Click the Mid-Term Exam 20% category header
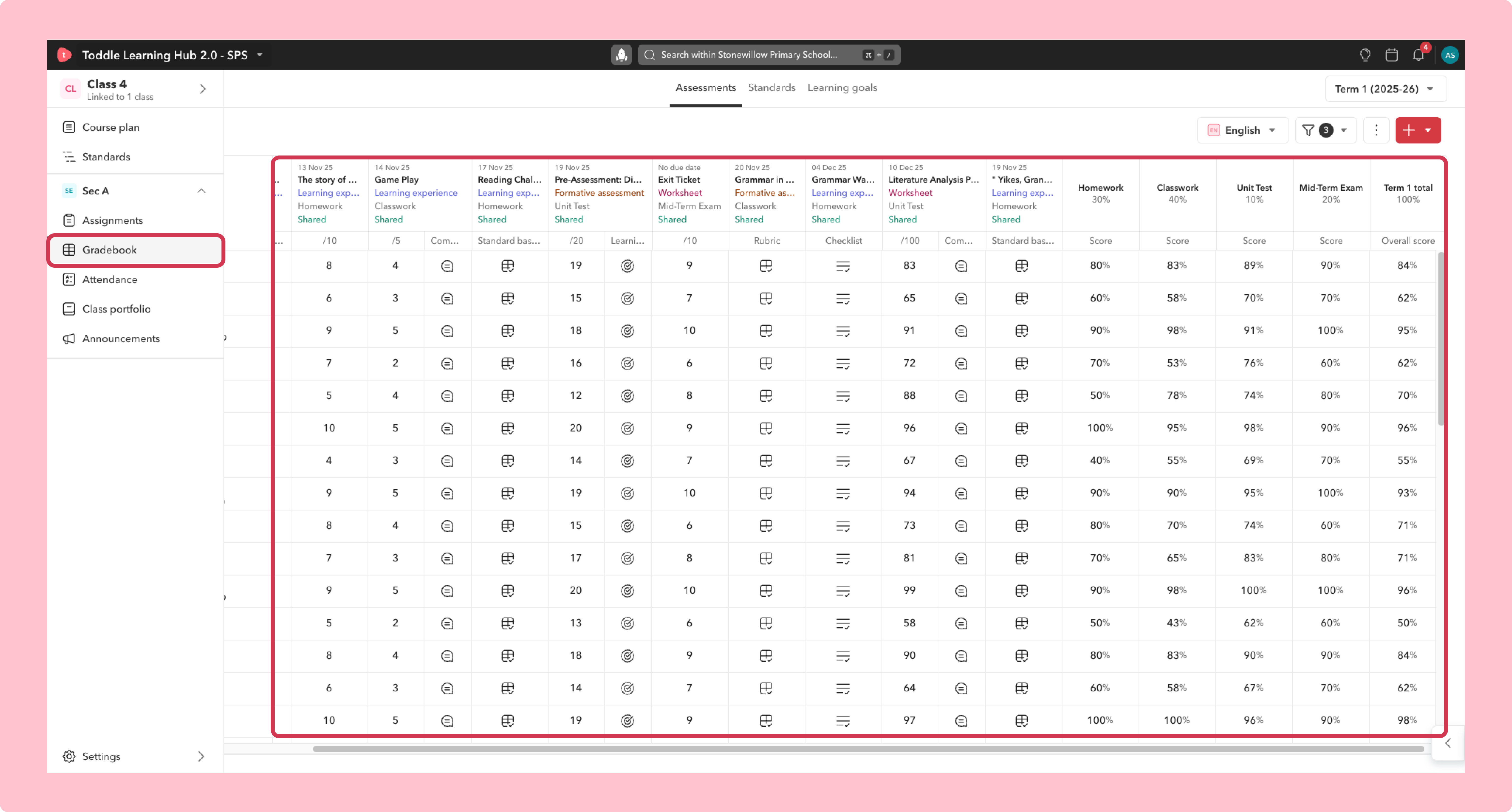Screen dimensions: 1512x812 coord(1331,194)
